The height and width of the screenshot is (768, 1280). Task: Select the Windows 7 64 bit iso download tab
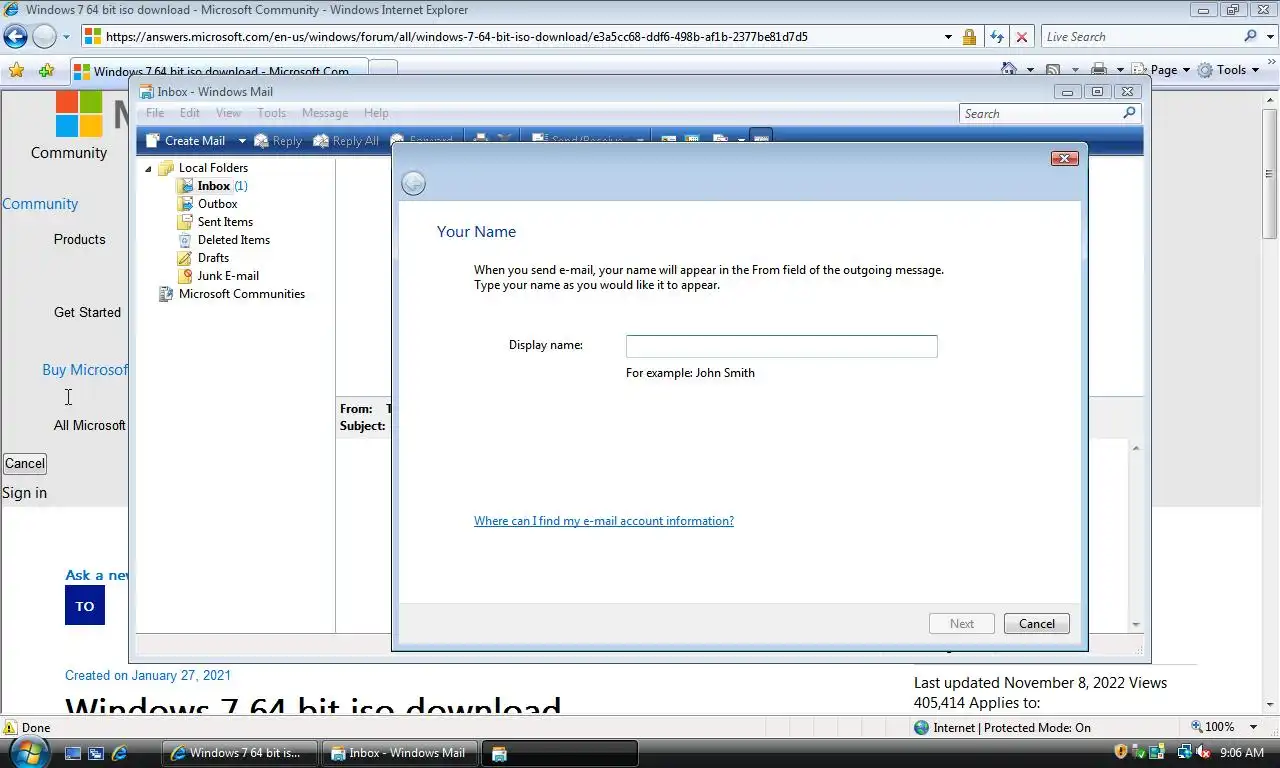tap(219, 71)
